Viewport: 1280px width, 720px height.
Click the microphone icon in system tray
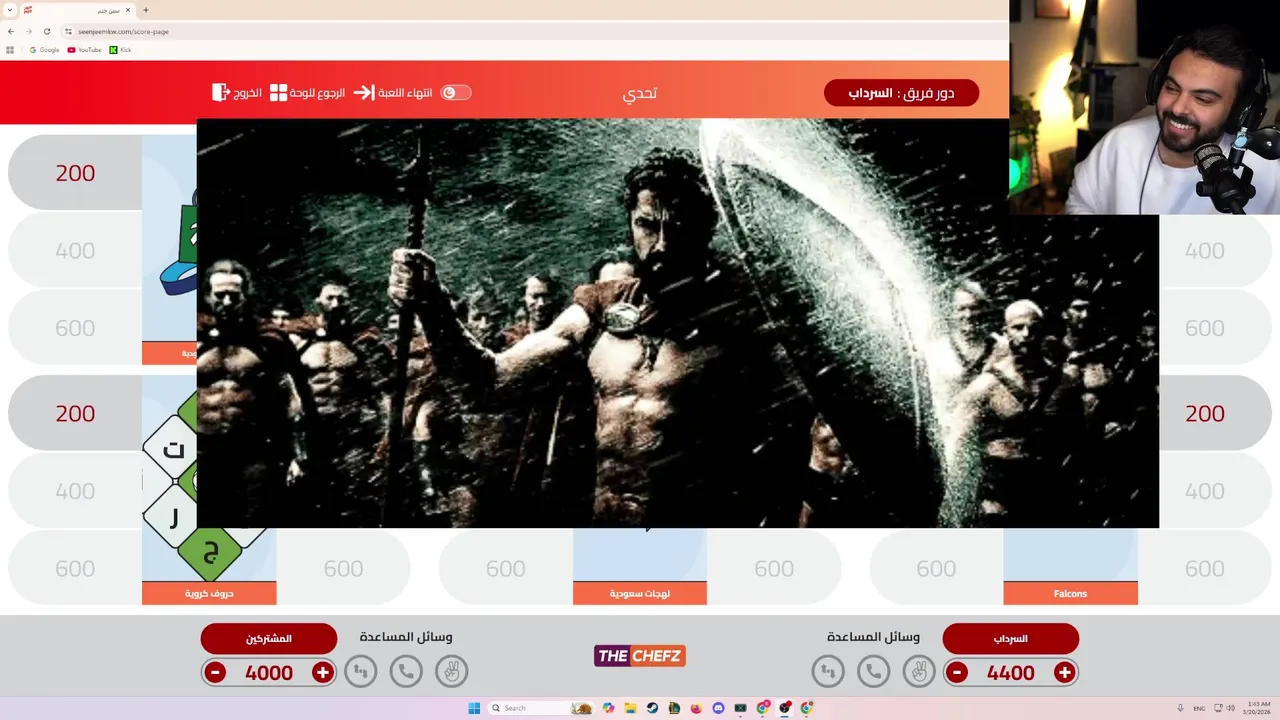click(1181, 708)
